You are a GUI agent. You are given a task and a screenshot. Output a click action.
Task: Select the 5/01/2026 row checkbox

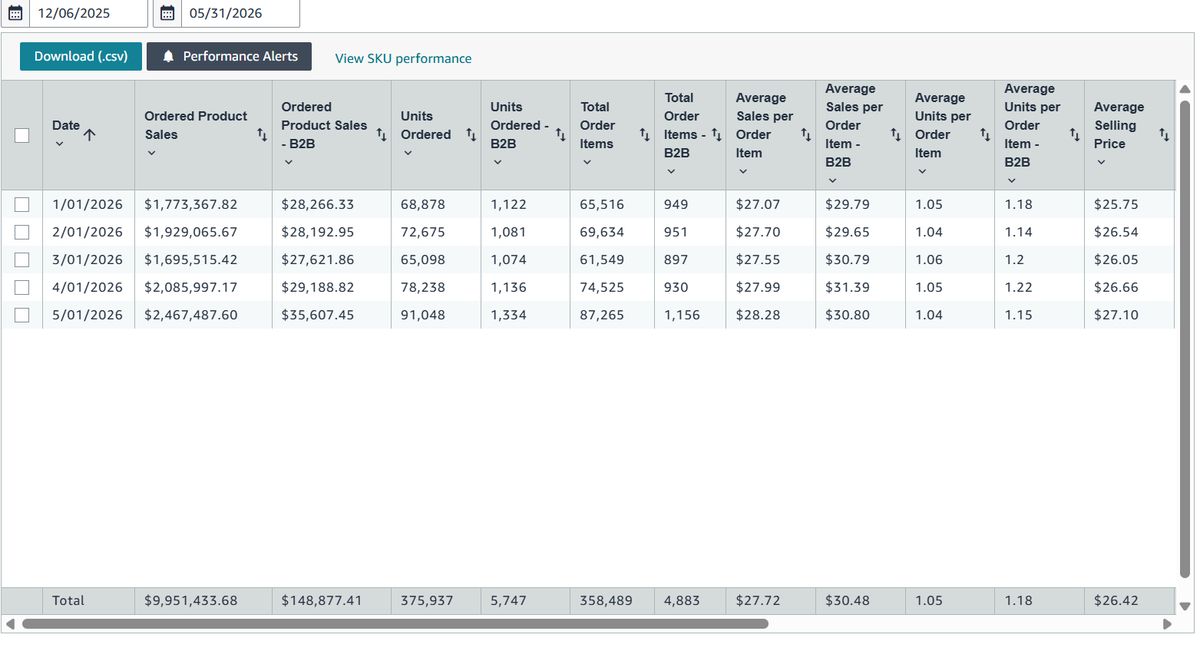click(x=22, y=315)
